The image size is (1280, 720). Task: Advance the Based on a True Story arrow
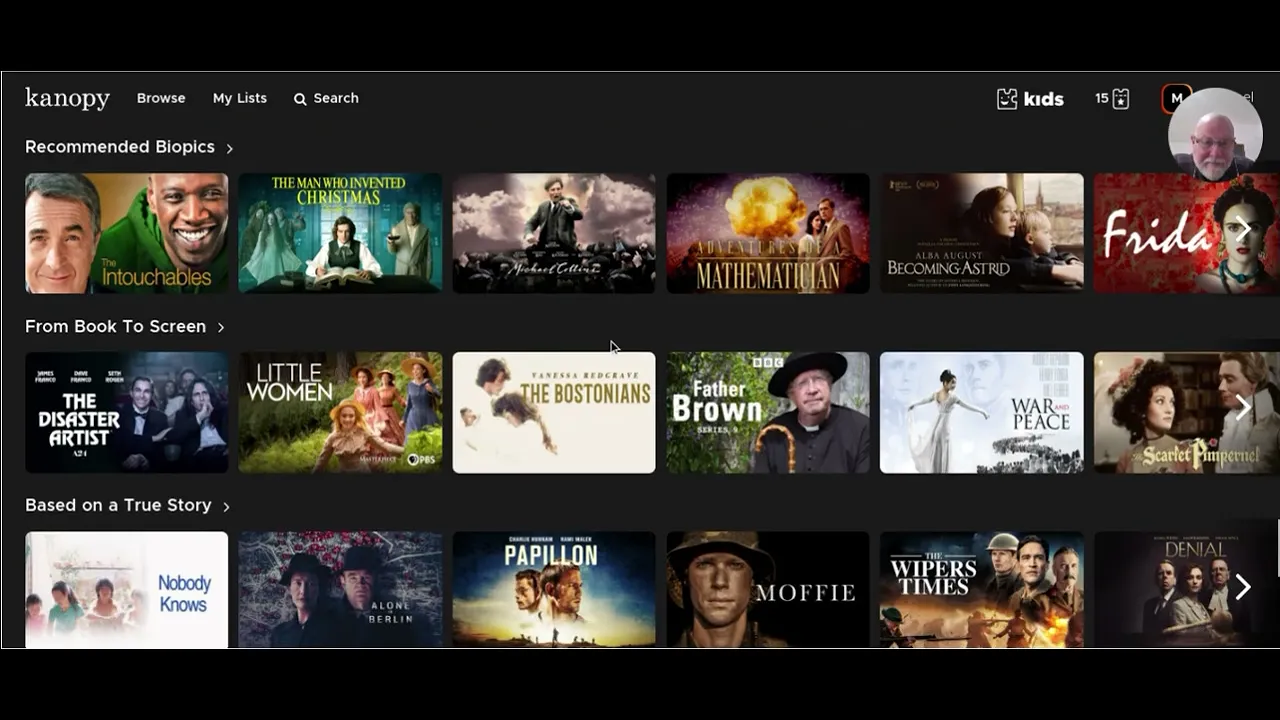point(1243,587)
